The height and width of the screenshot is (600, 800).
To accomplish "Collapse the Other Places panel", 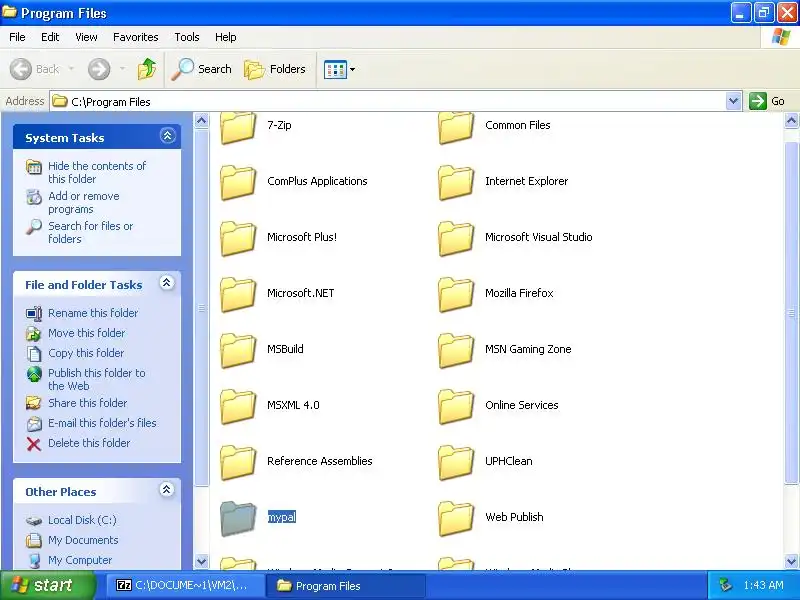I will (166, 490).
